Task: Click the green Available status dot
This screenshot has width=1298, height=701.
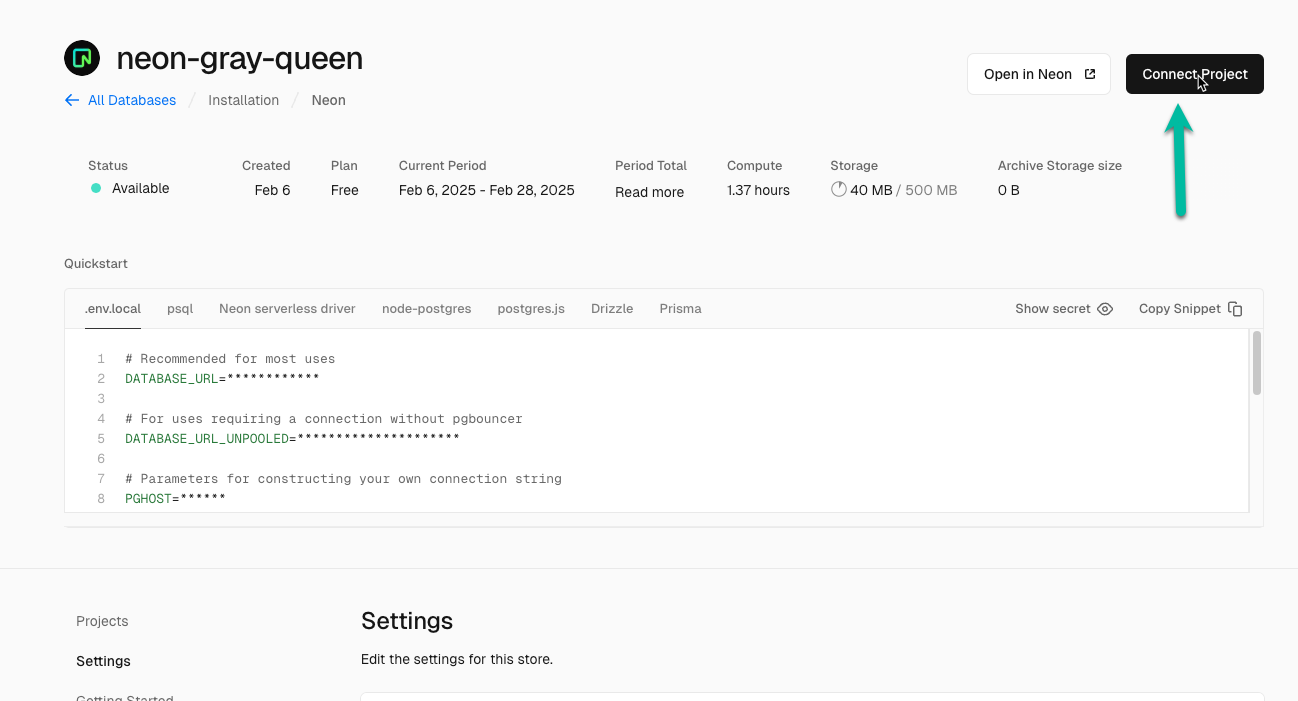Action: [96, 188]
